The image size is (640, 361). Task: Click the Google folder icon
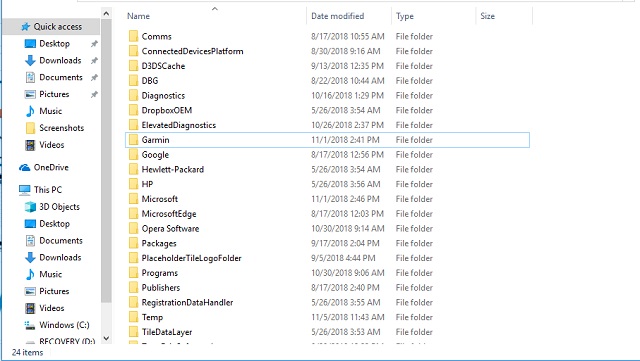133,154
